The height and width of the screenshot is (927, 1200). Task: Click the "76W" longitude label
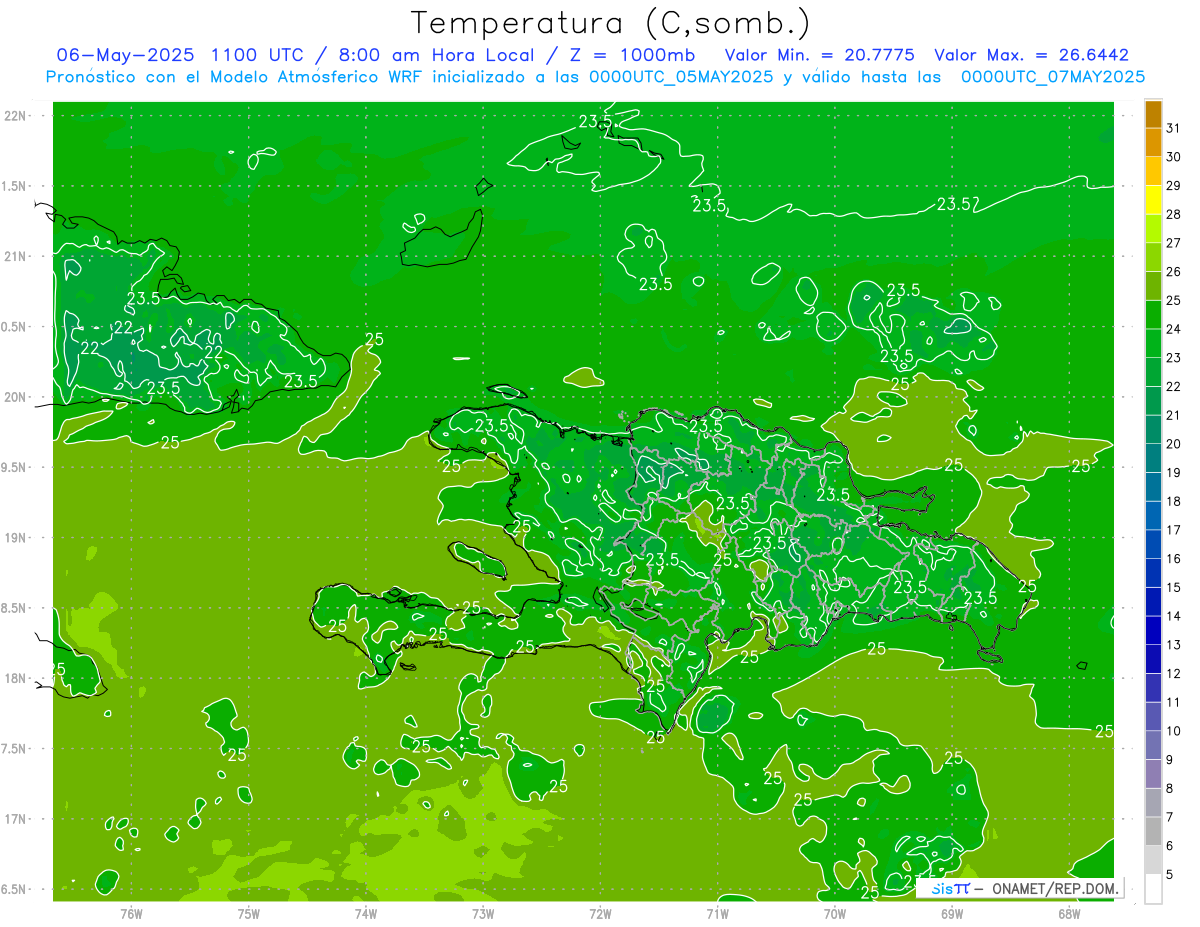(x=131, y=913)
